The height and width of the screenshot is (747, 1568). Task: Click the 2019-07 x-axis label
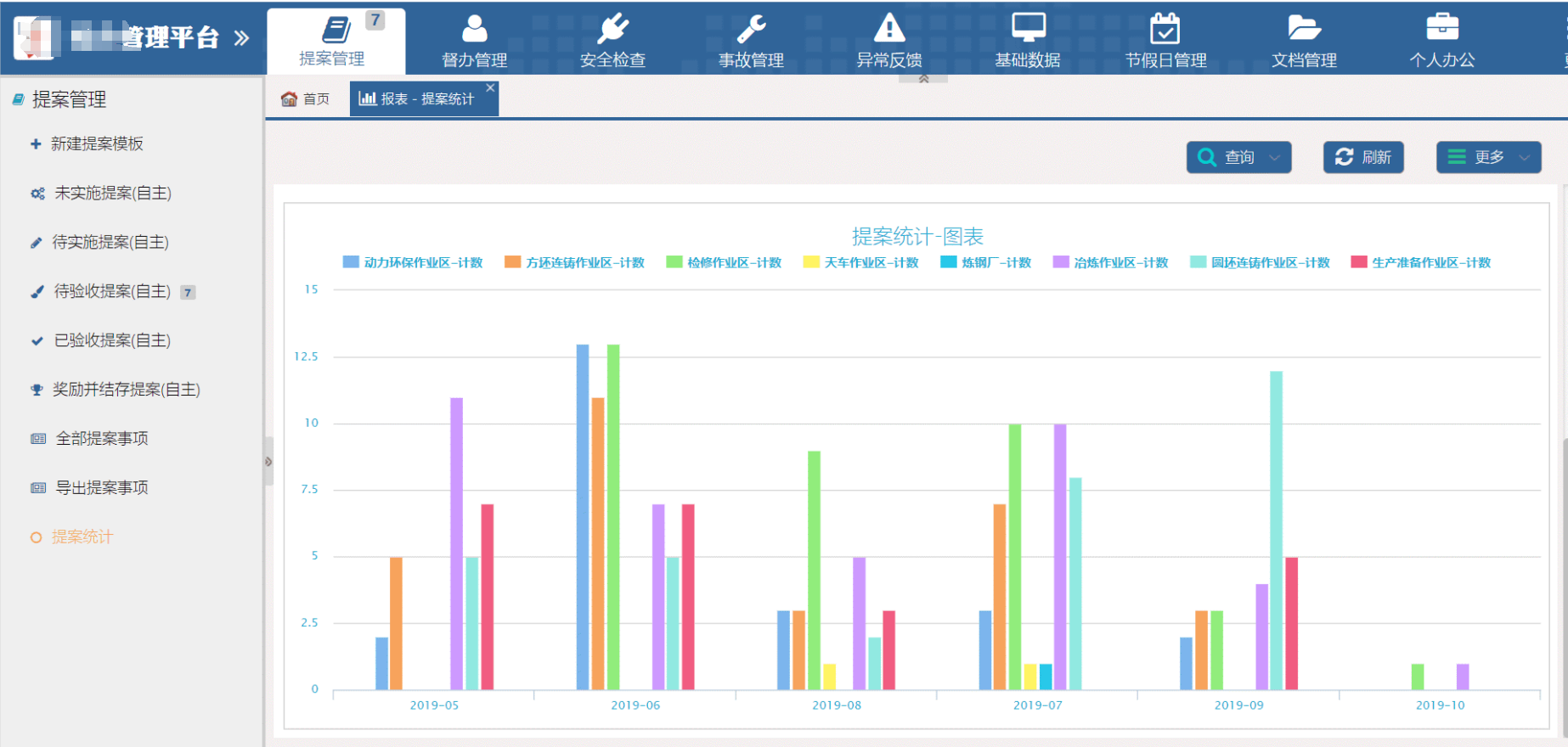coord(1037,705)
